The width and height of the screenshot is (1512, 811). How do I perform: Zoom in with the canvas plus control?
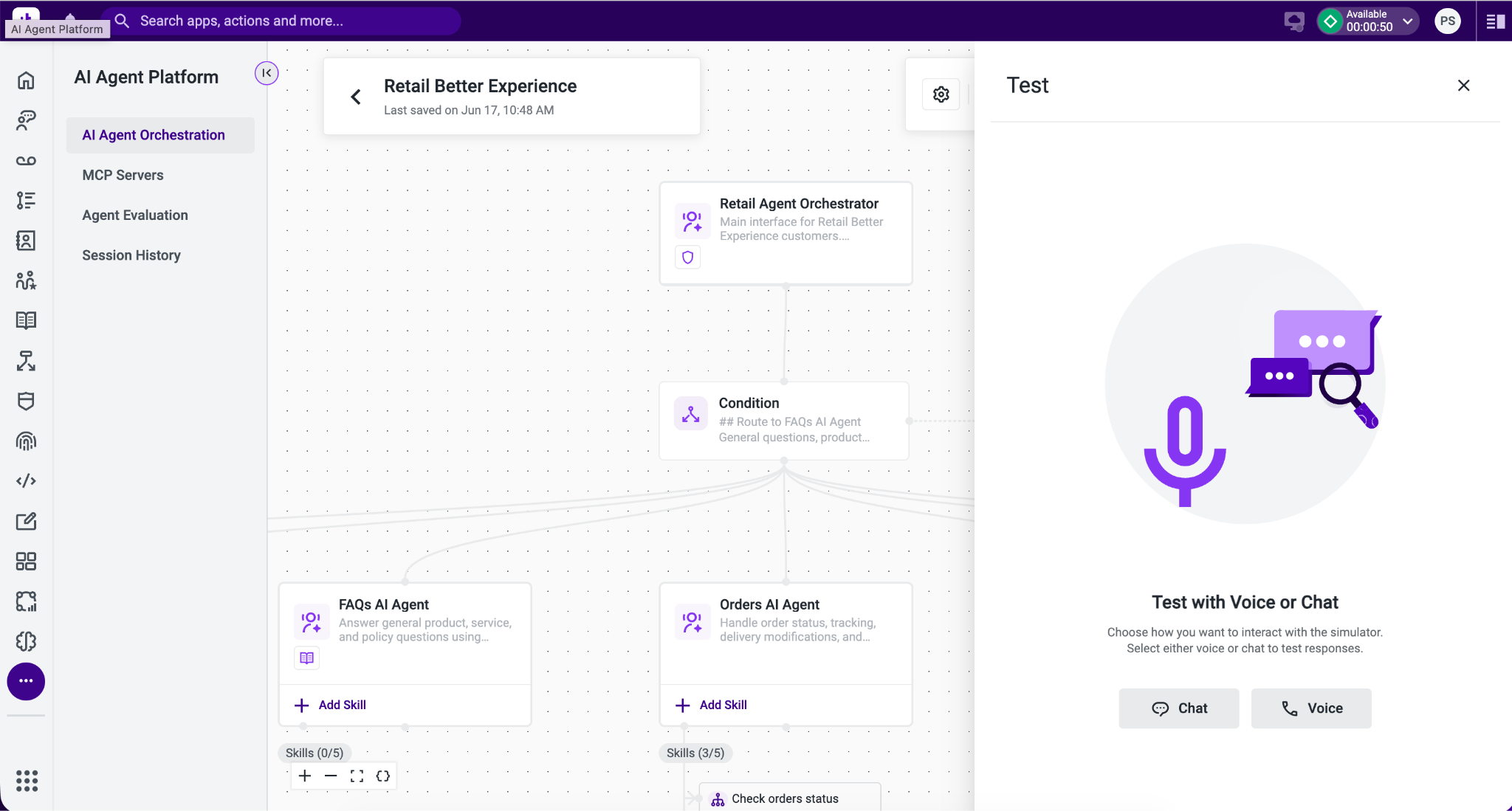(305, 776)
